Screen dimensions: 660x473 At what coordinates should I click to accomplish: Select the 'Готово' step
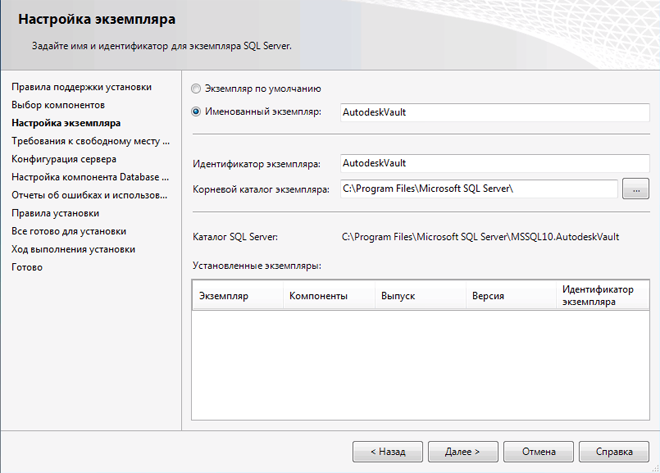coord(27,268)
